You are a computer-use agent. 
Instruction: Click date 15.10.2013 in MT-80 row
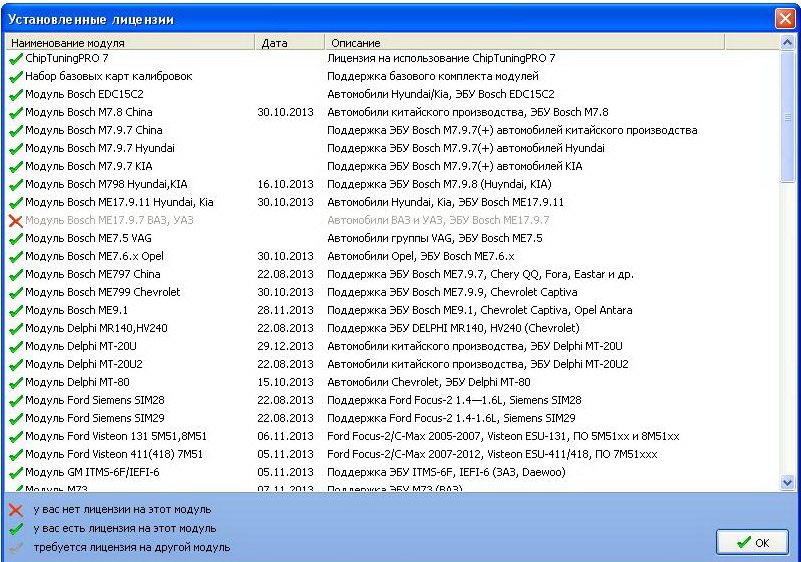coord(285,382)
